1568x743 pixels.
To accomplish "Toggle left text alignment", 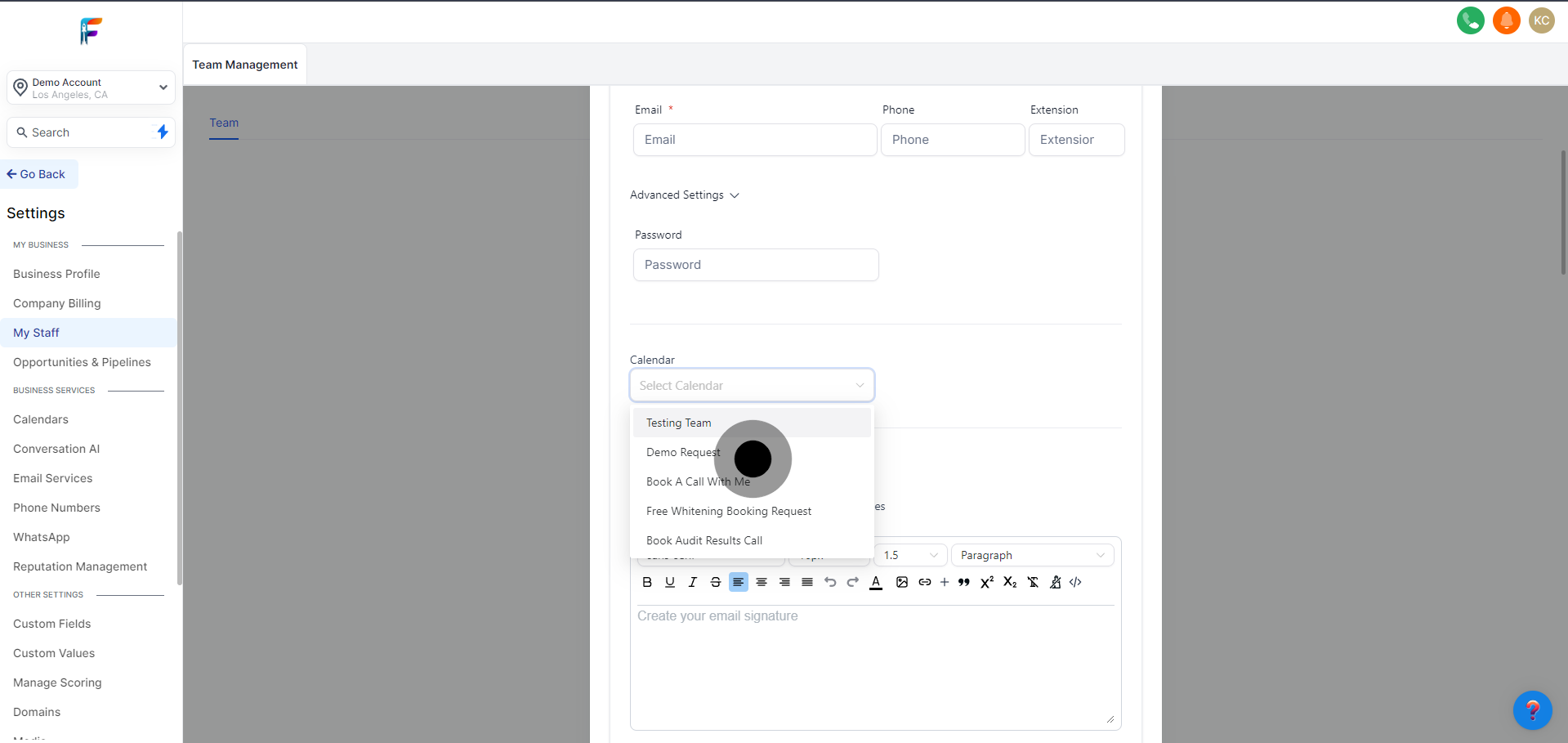I will pos(739,582).
